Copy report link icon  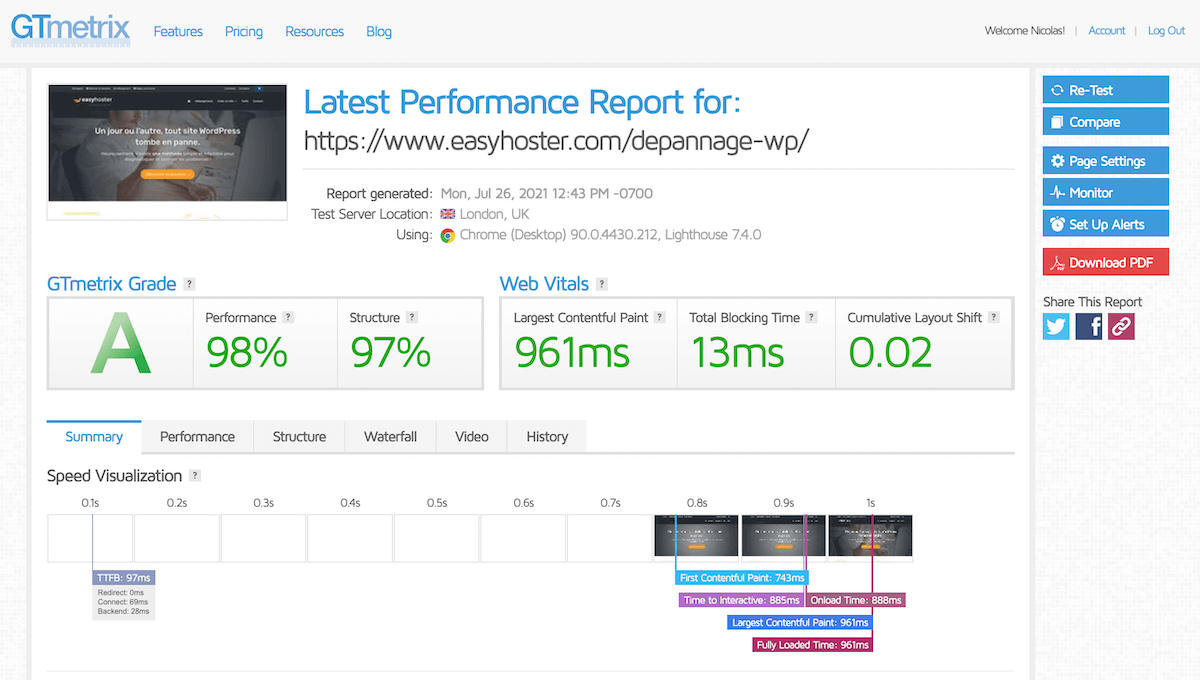(x=1121, y=326)
